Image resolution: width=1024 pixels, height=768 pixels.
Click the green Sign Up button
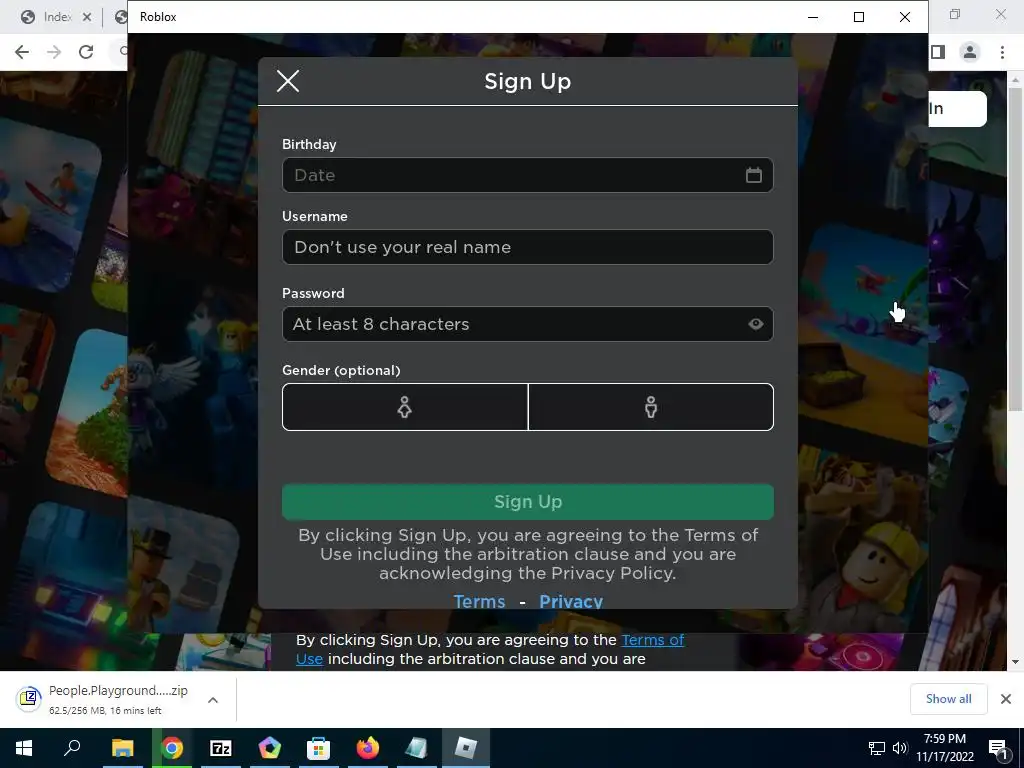[528, 502]
